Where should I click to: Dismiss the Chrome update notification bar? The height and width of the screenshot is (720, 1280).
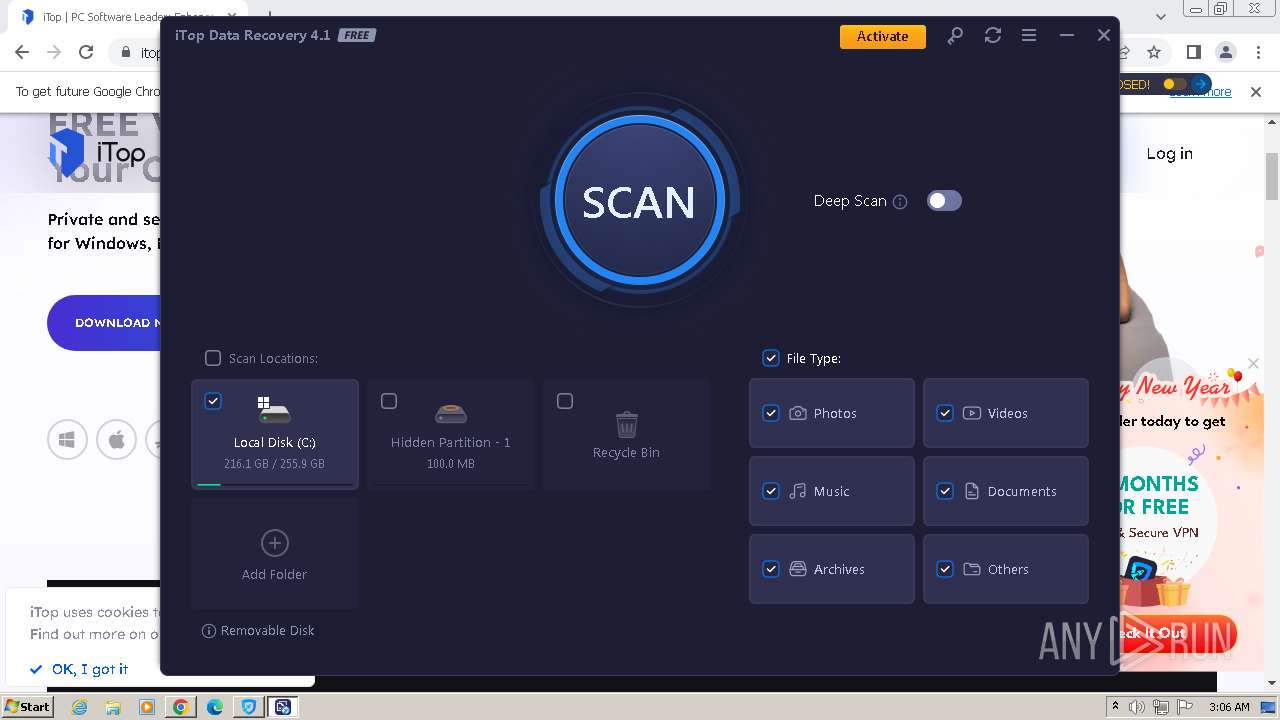point(1256,91)
